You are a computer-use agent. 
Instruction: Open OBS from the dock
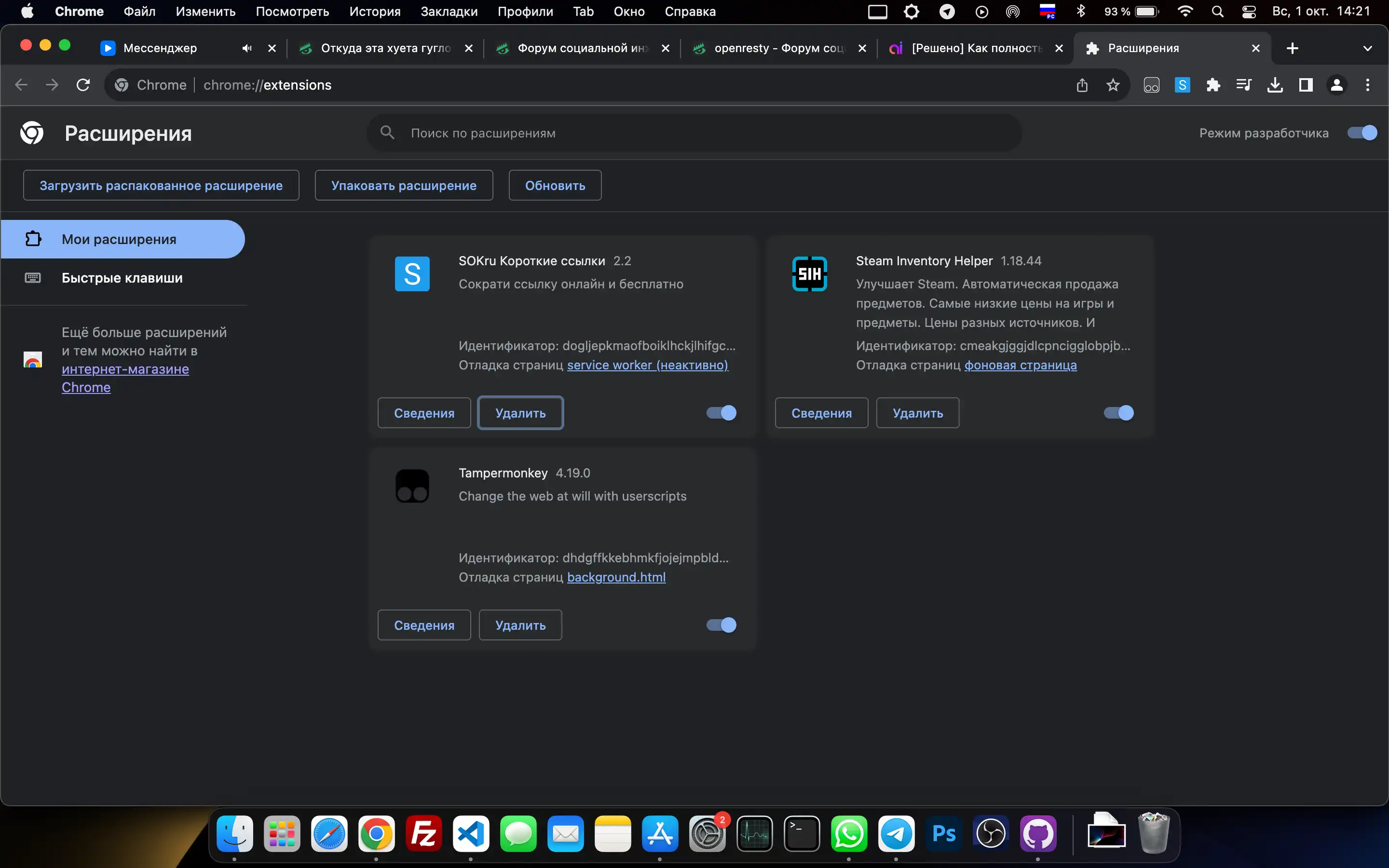pyautogui.click(x=991, y=834)
